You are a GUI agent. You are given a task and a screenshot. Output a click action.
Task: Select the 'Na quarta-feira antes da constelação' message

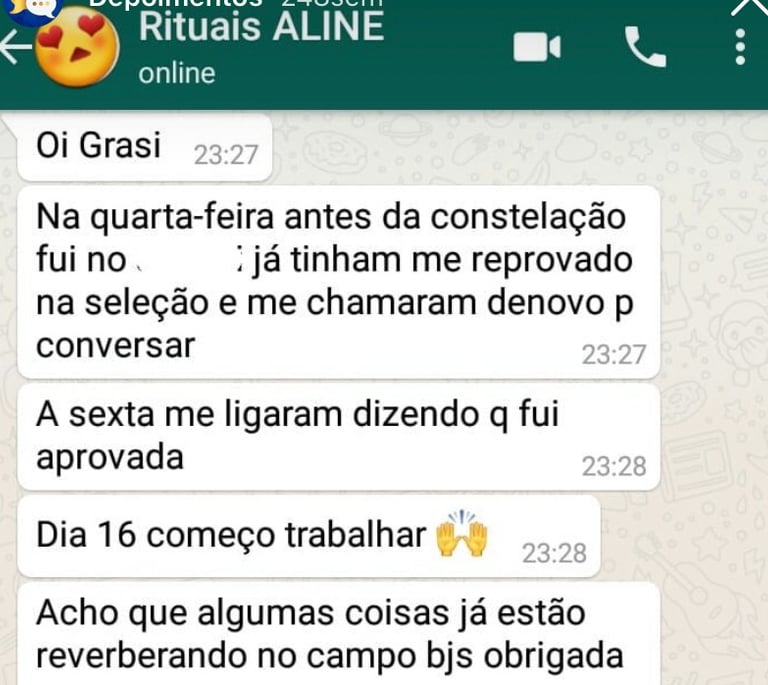(338, 282)
